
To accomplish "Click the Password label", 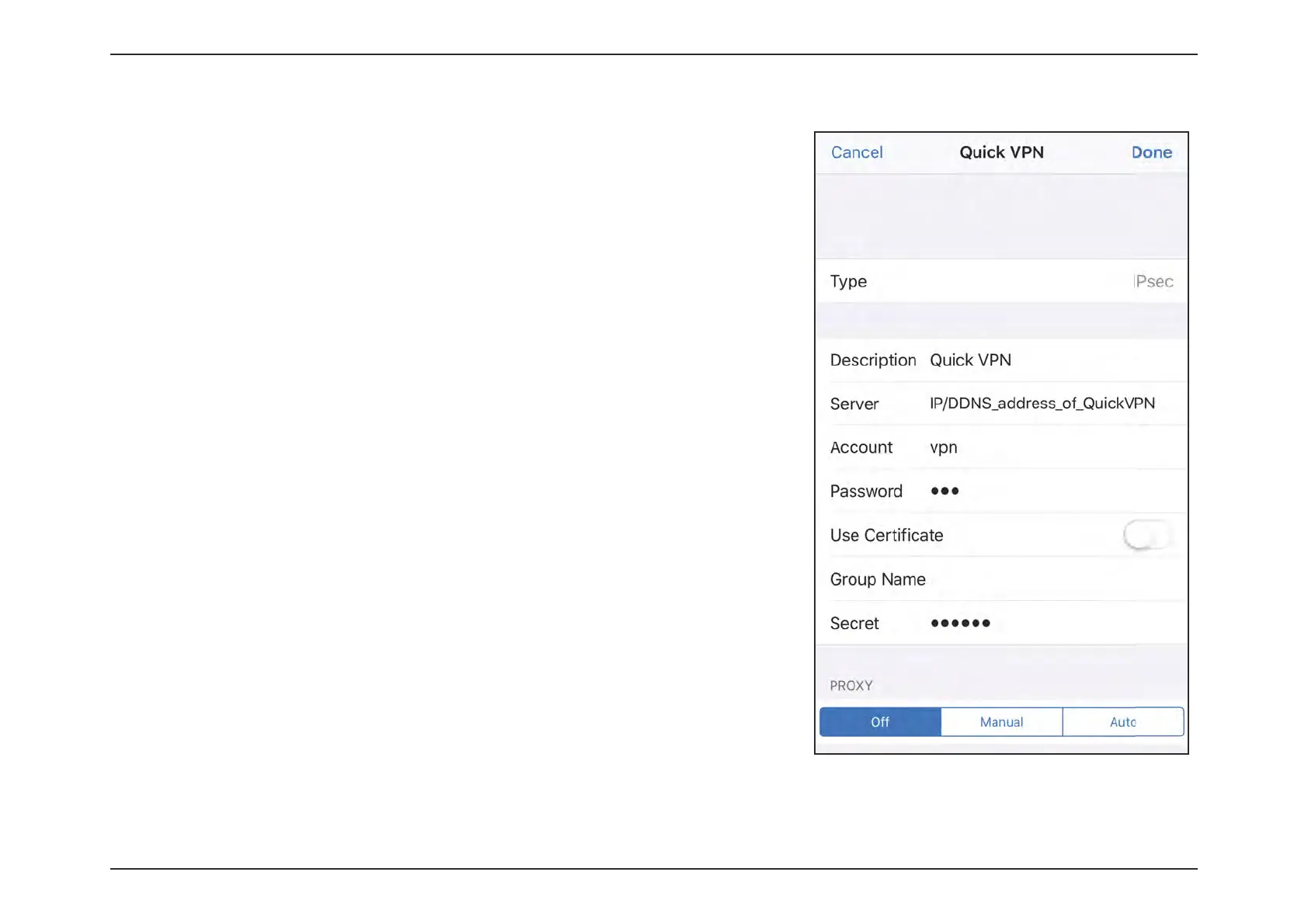I will 866,492.
